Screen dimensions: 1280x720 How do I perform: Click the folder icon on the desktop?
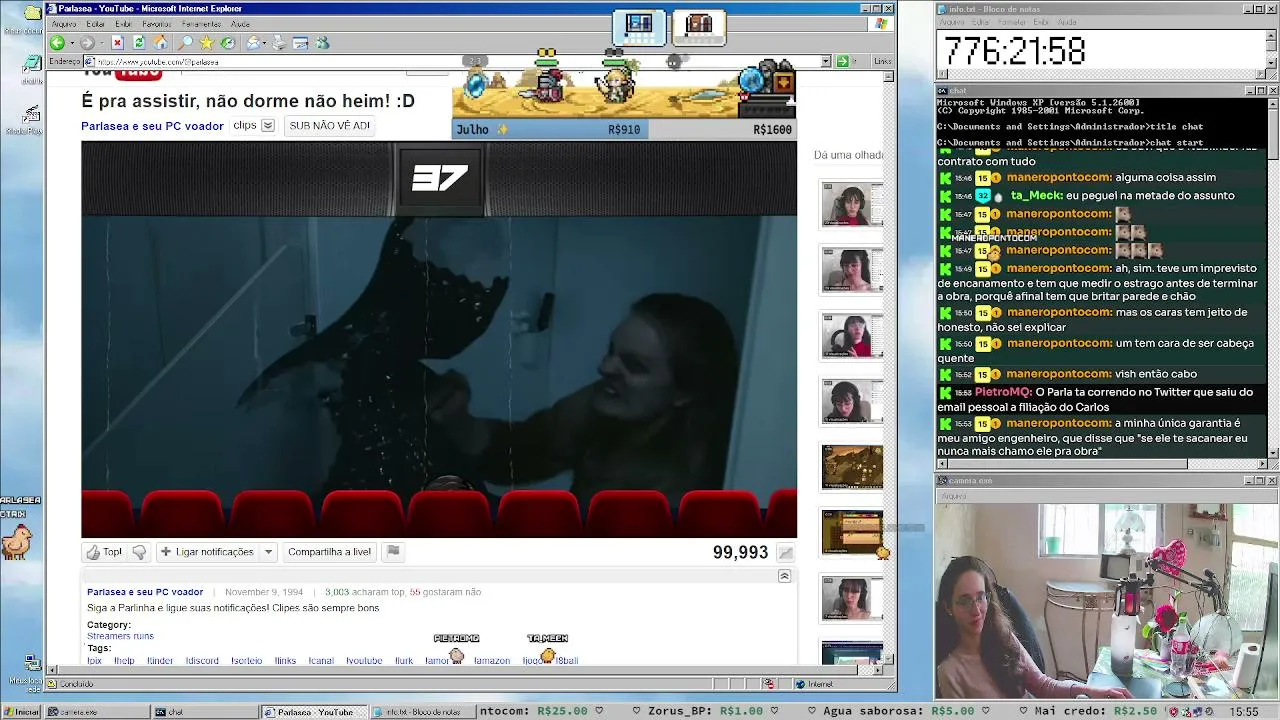(x=31, y=13)
